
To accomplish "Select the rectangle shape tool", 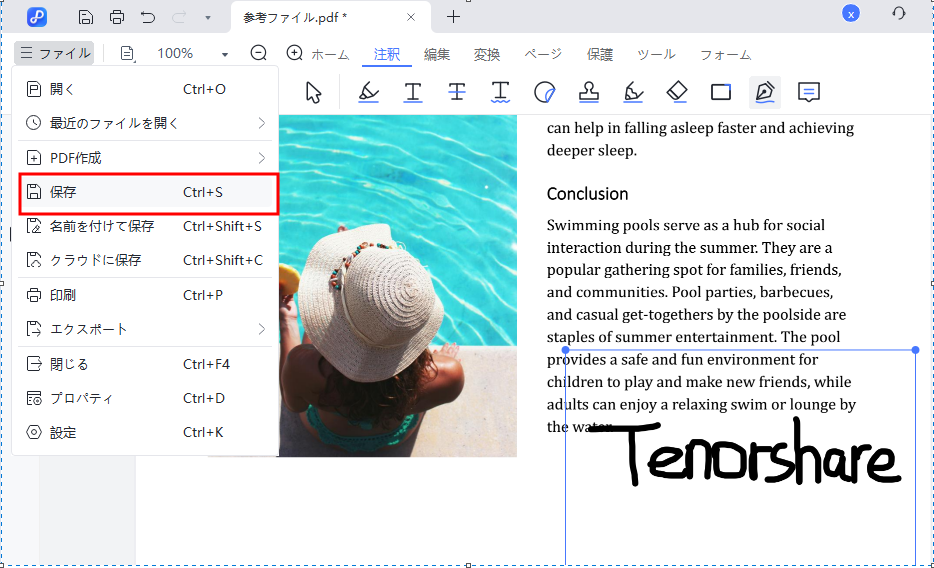I will click(721, 92).
